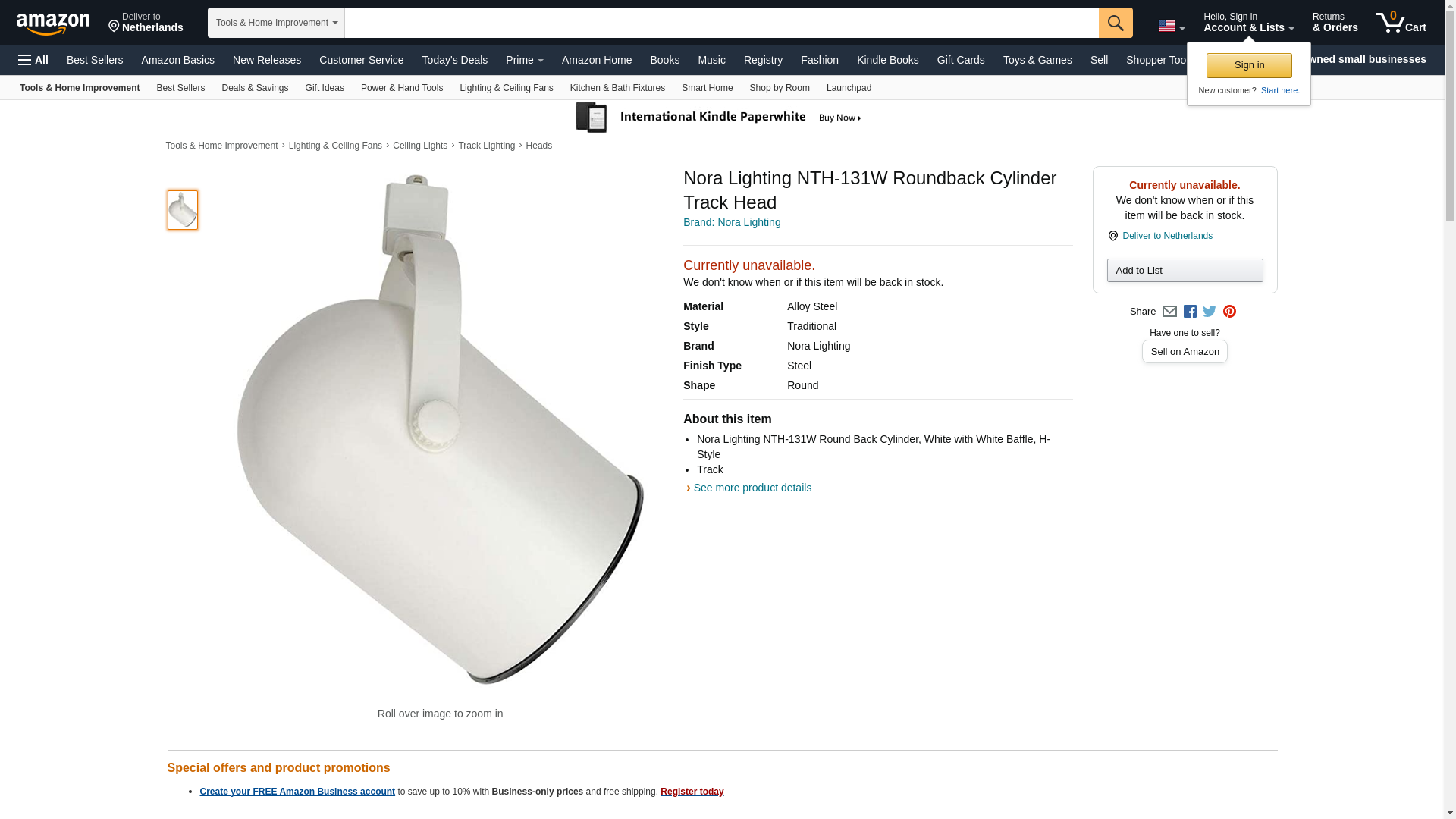Click the Add to List button
The height and width of the screenshot is (819, 1456).
pos(1185,271)
